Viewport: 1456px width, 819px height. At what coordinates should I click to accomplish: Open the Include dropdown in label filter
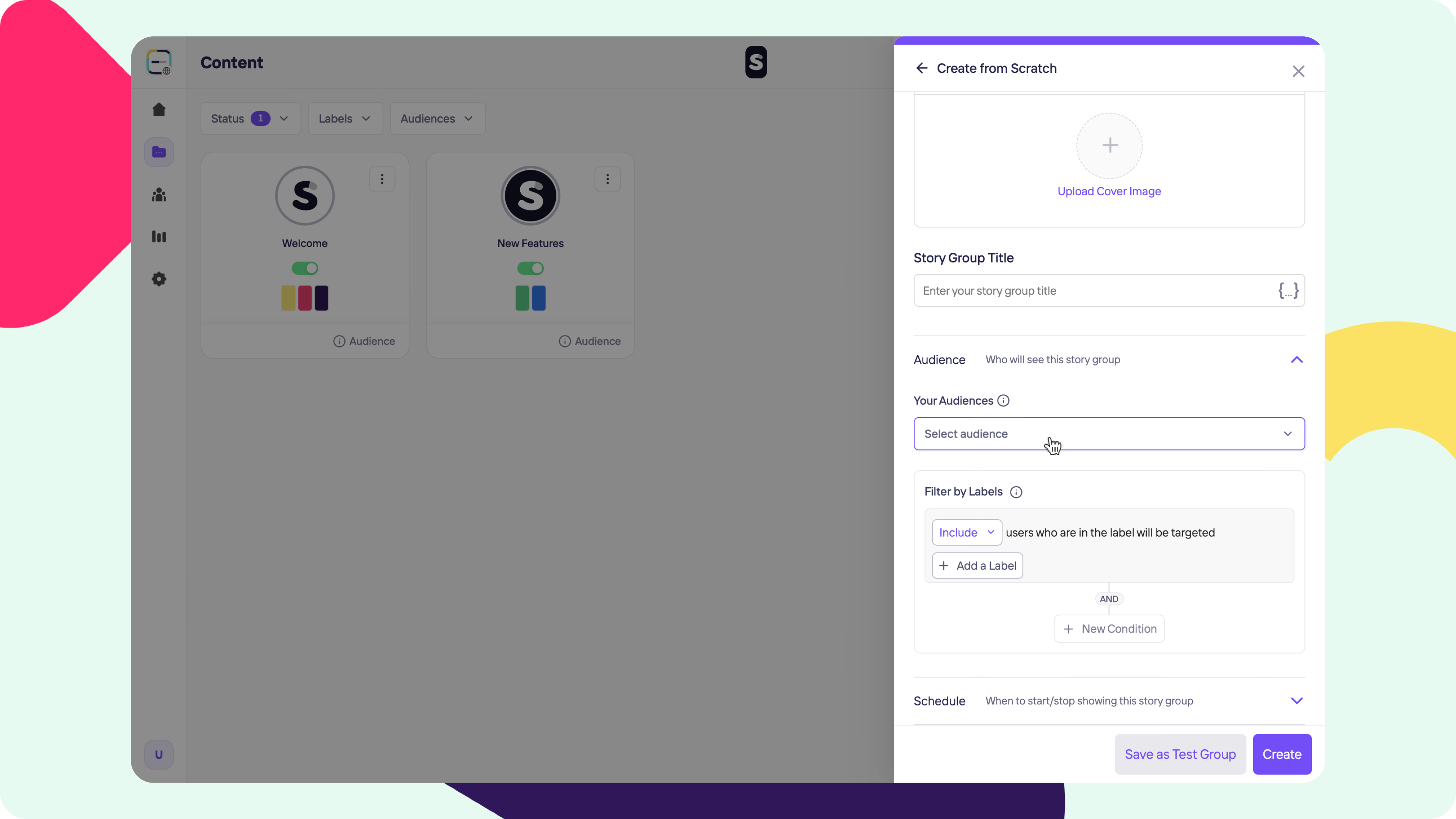click(966, 532)
